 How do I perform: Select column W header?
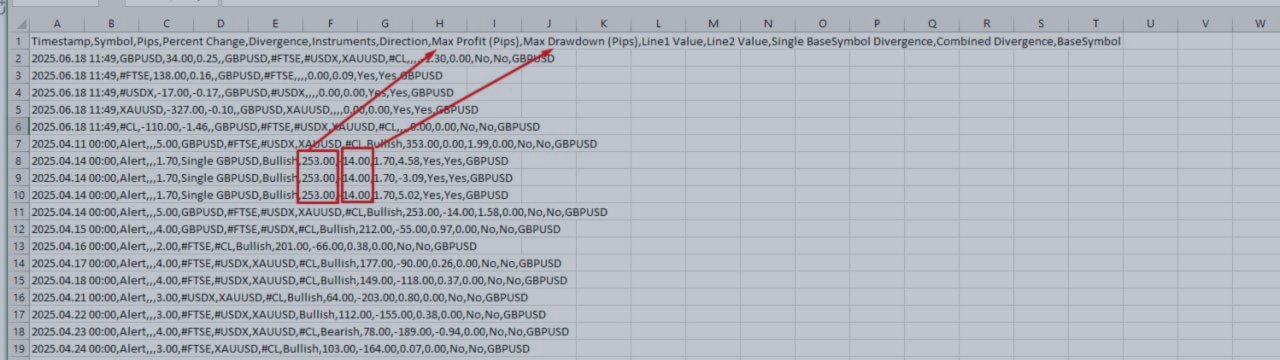point(1258,23)
